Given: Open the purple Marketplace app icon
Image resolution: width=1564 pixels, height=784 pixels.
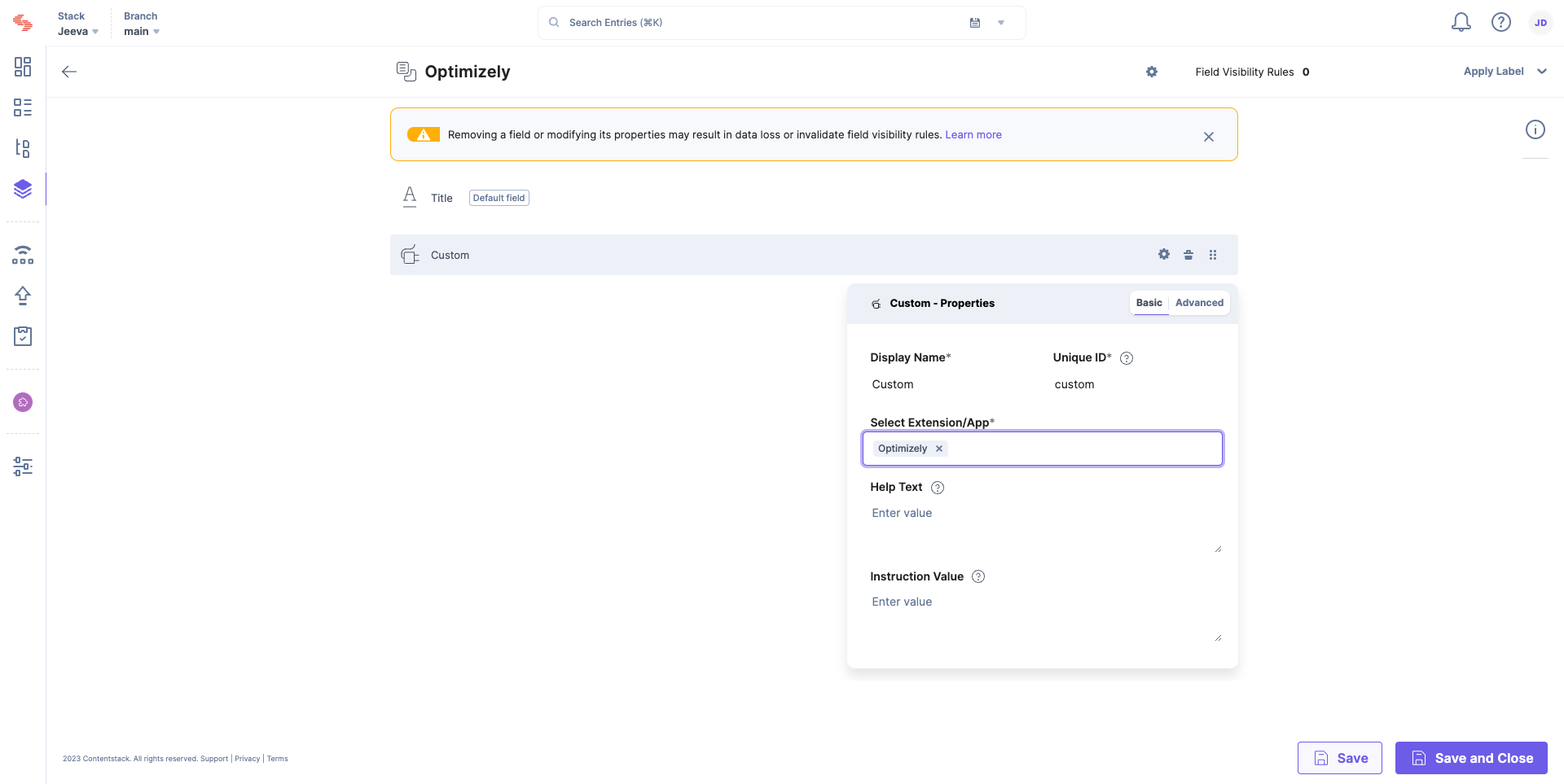Looking at the screenshot, I should point(23,402).
